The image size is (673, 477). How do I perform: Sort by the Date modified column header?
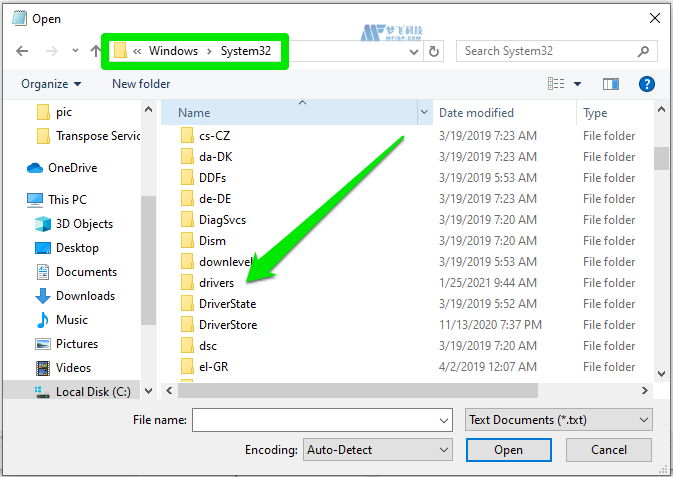(x=476, y=113)
